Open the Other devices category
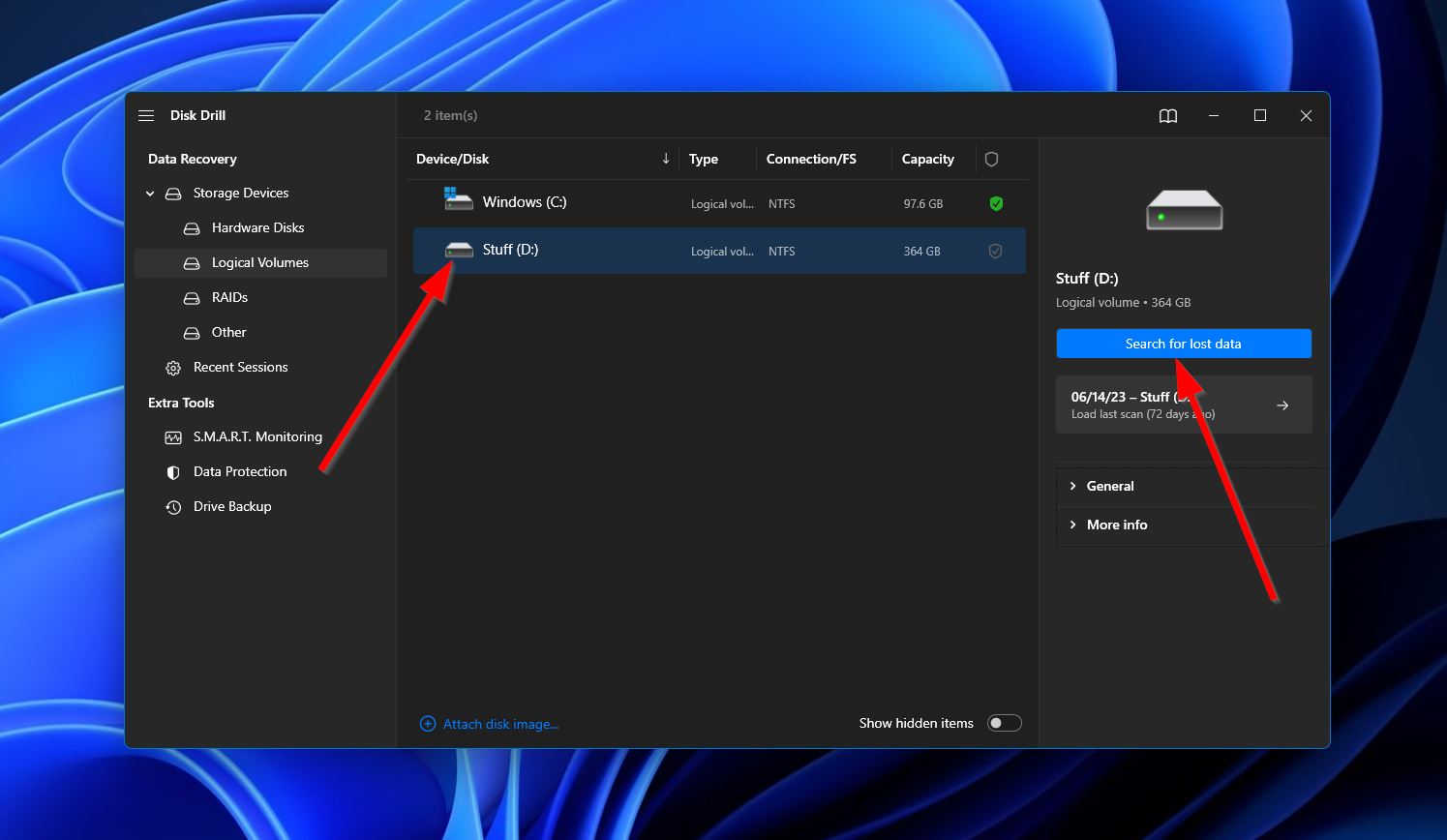This screenshot has width=1447, height=840. (x=228, y=332)
